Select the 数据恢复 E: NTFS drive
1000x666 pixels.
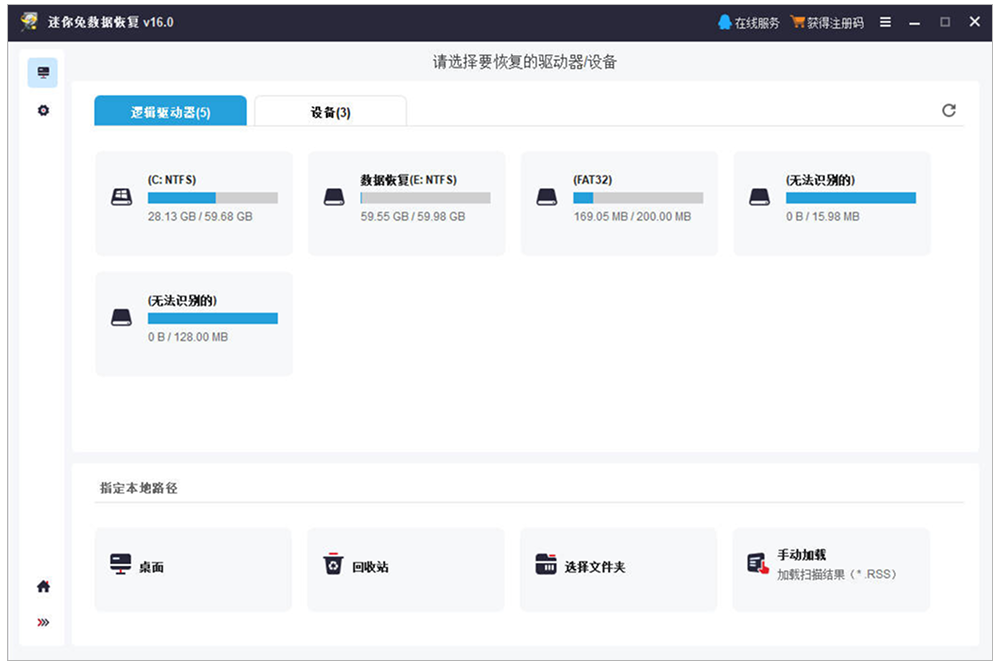coord(406,203)
